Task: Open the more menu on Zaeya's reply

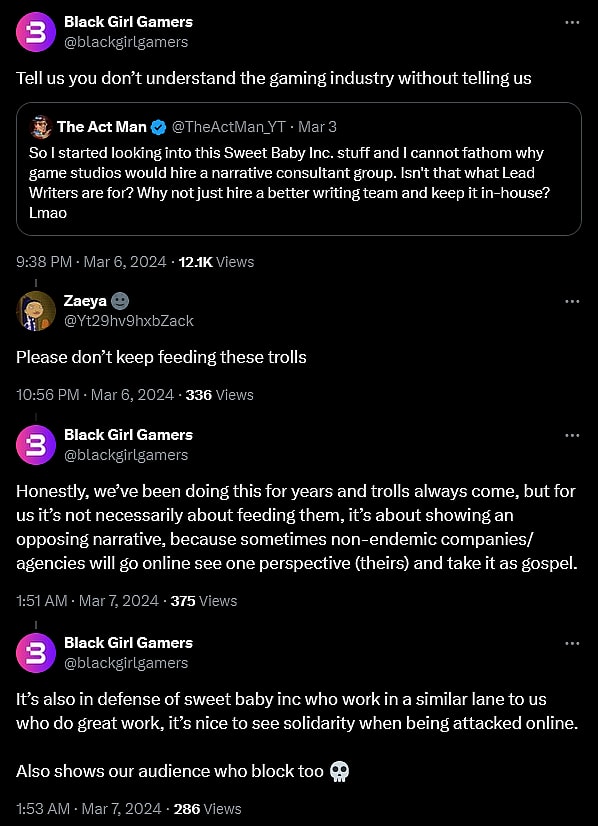Action: (x=573, y=300)
